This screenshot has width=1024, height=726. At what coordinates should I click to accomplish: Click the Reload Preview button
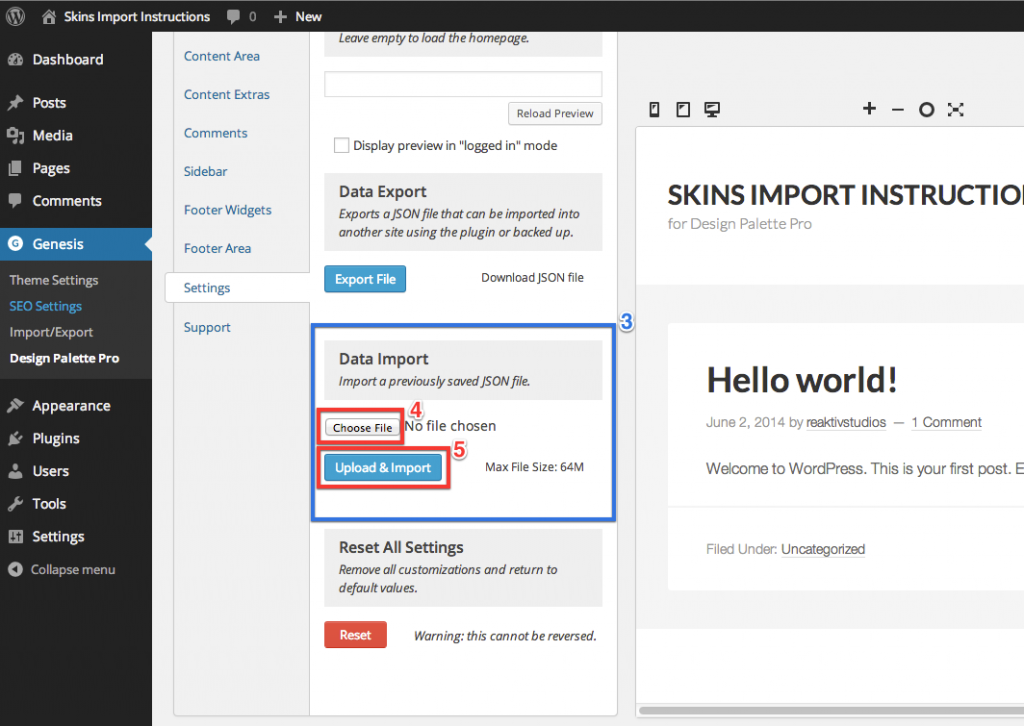click(x=555, y=114)
